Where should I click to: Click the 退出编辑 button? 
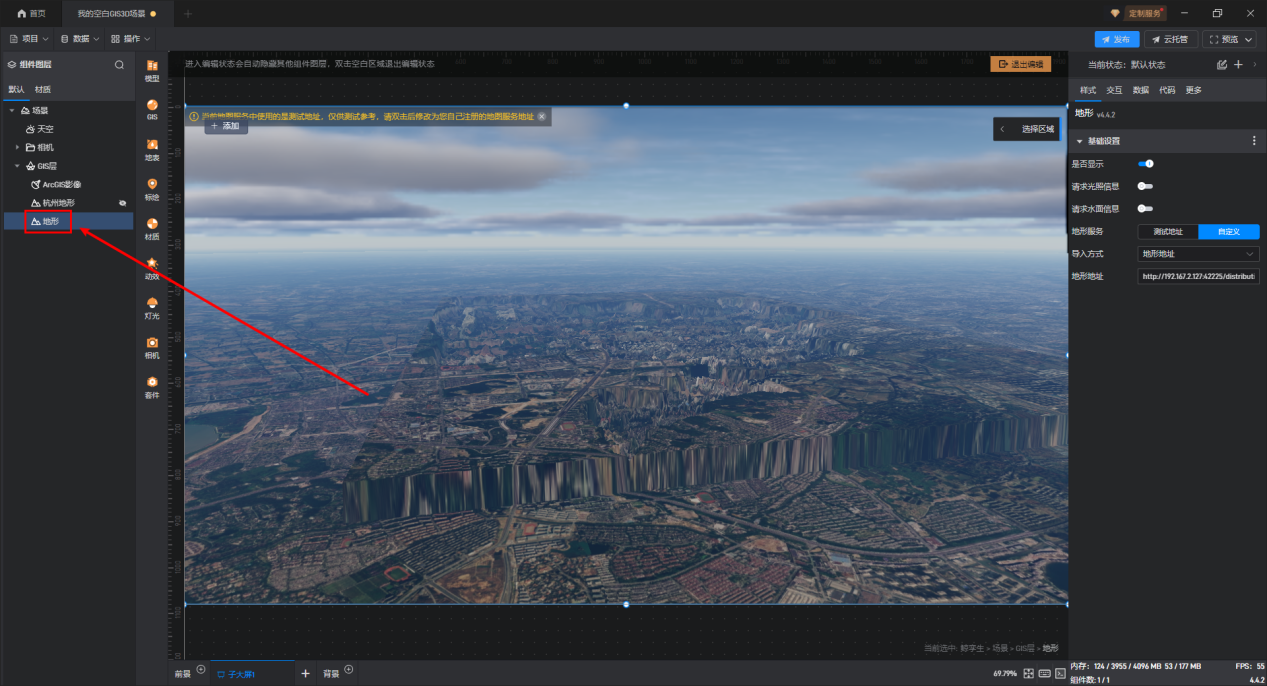1020,64
